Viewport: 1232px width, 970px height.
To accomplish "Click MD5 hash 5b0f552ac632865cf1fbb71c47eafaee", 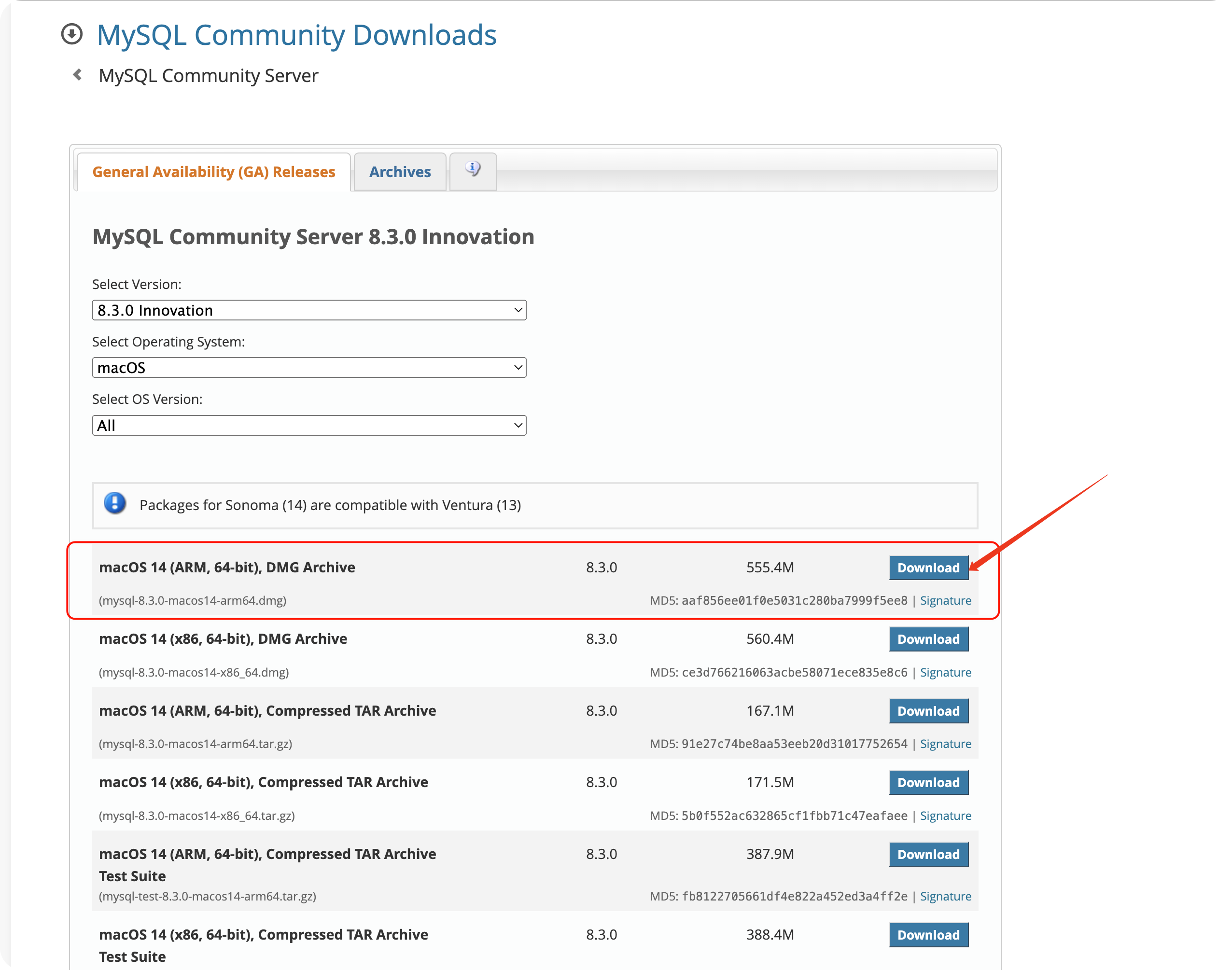I will pos(794,816).
